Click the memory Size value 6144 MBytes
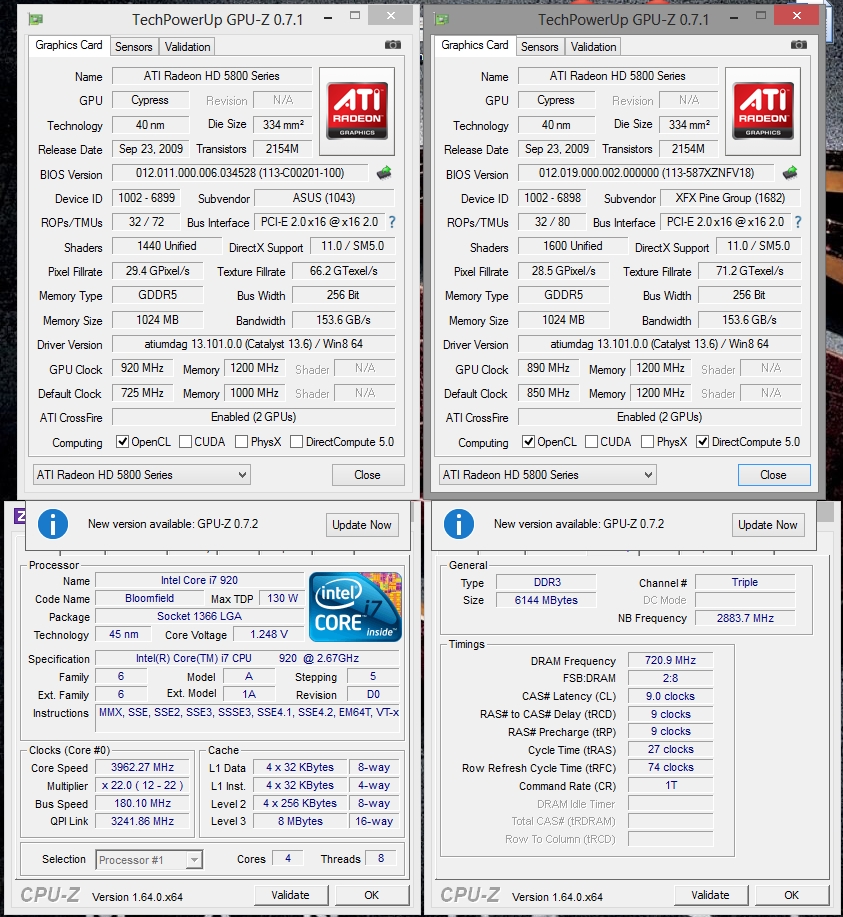The width and height of the screenshot is (843, 917). [546, 600]
